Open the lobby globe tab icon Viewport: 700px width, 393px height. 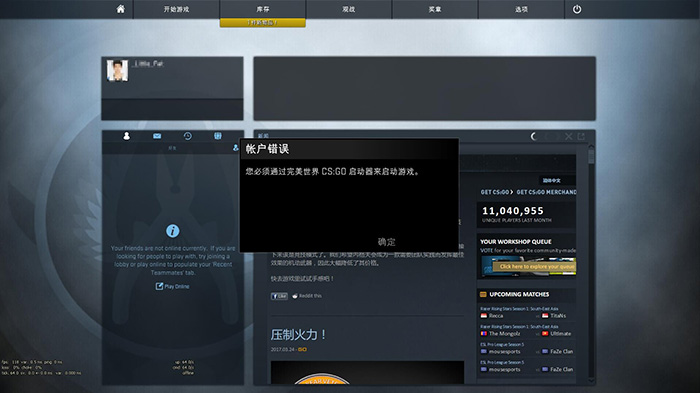[218, 136]
